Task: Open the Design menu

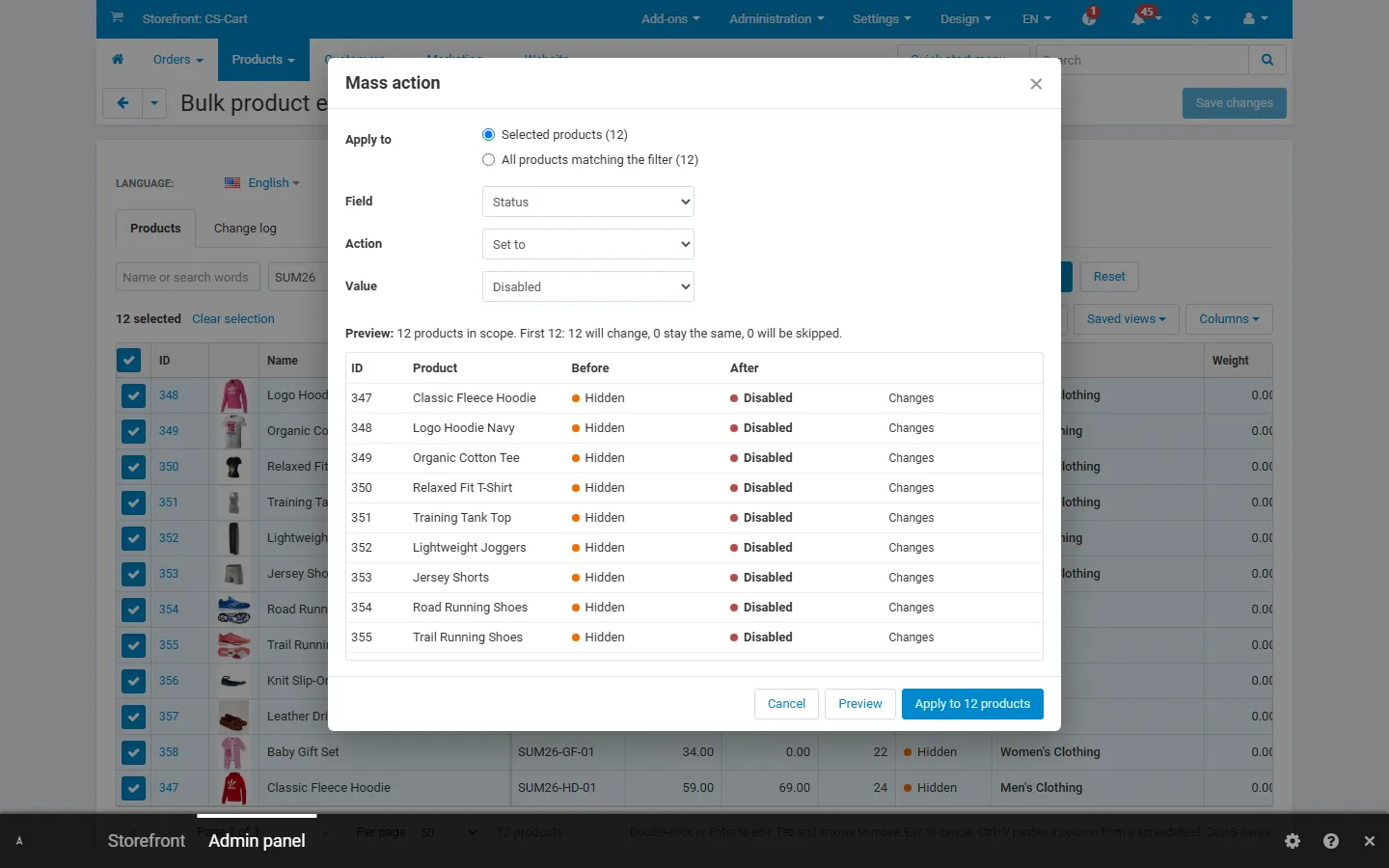Action: [966, 18]
